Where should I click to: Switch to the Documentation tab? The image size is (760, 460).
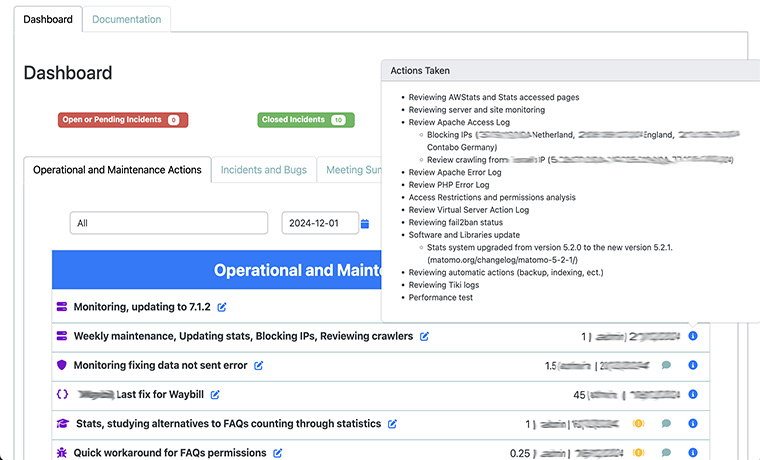[126, 19]
